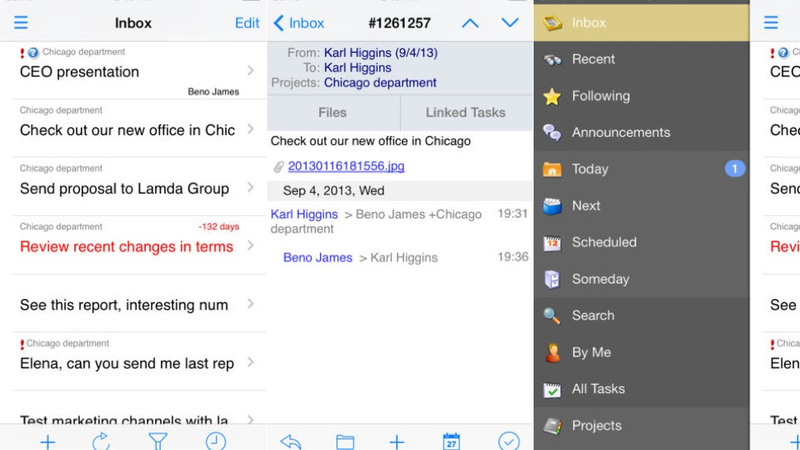Open attachment 20130116181556.jpg
800x450 pixels.
click(346, 166)
